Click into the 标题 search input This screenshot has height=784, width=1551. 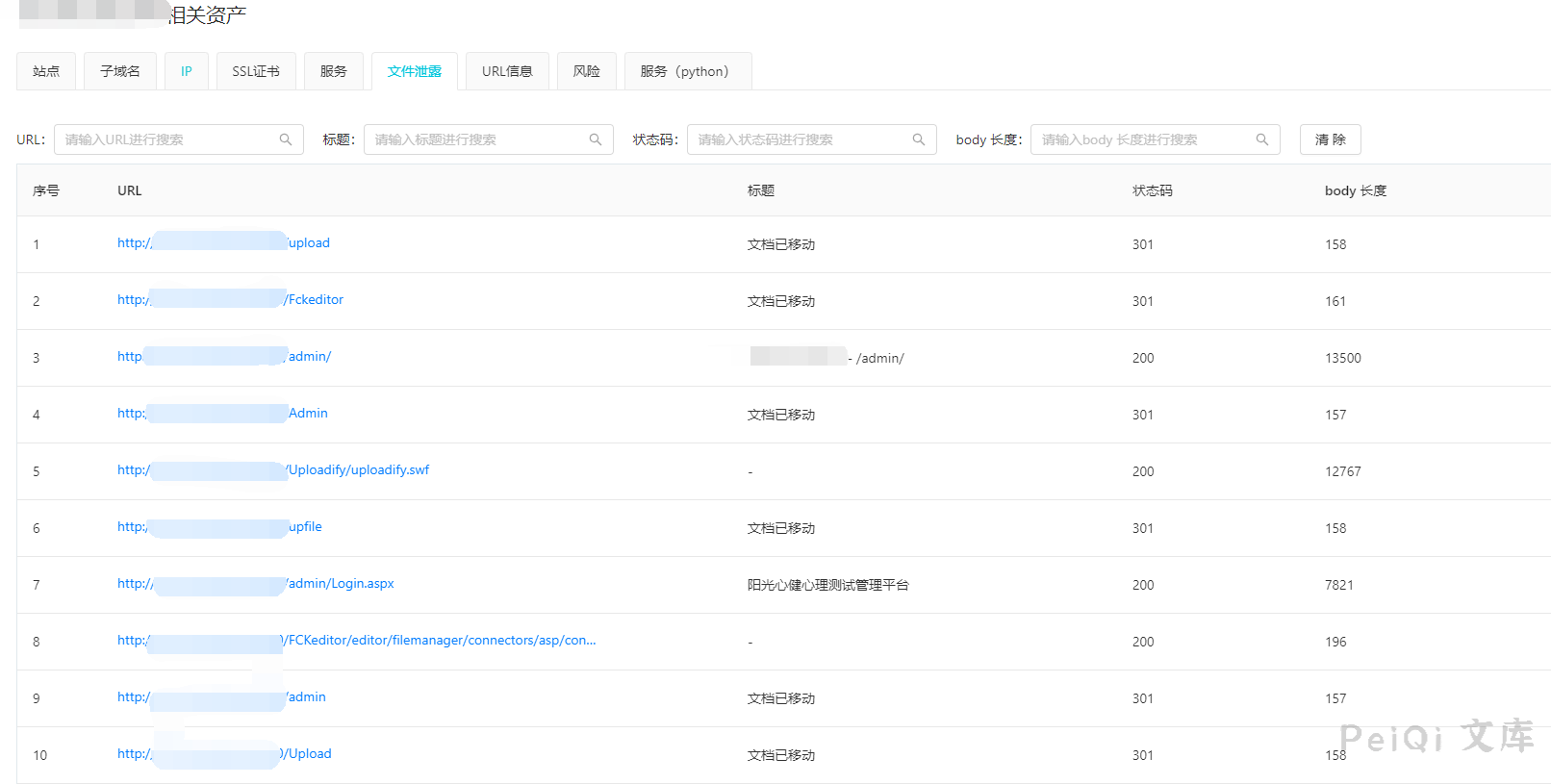click(478, 139)
